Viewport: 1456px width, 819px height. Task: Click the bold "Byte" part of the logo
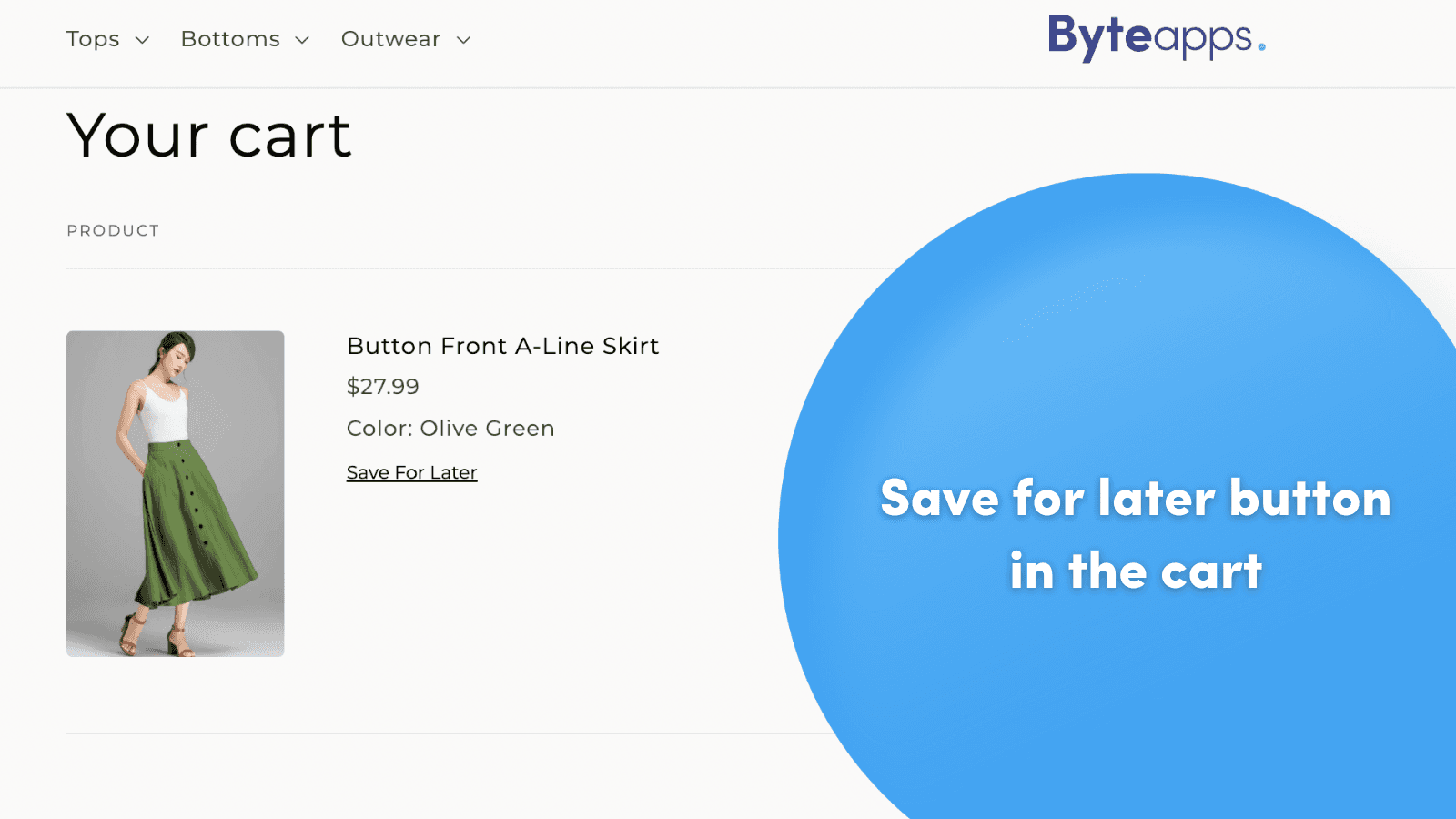point(1099,36)
